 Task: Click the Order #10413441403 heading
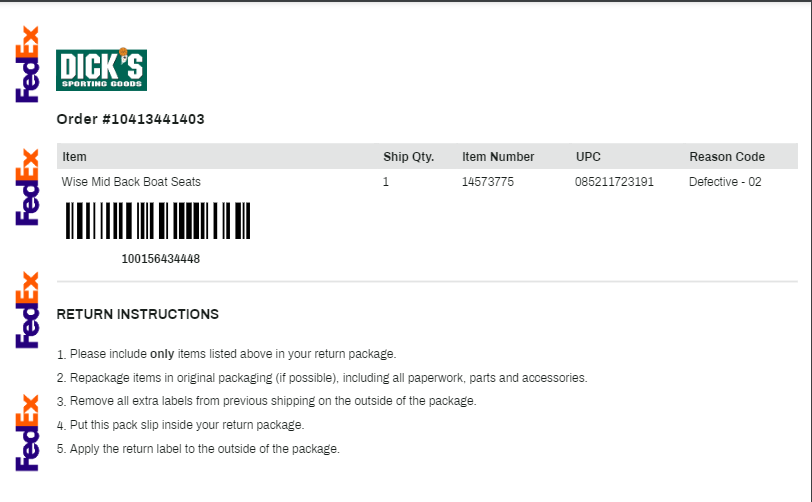click(130, 119)
